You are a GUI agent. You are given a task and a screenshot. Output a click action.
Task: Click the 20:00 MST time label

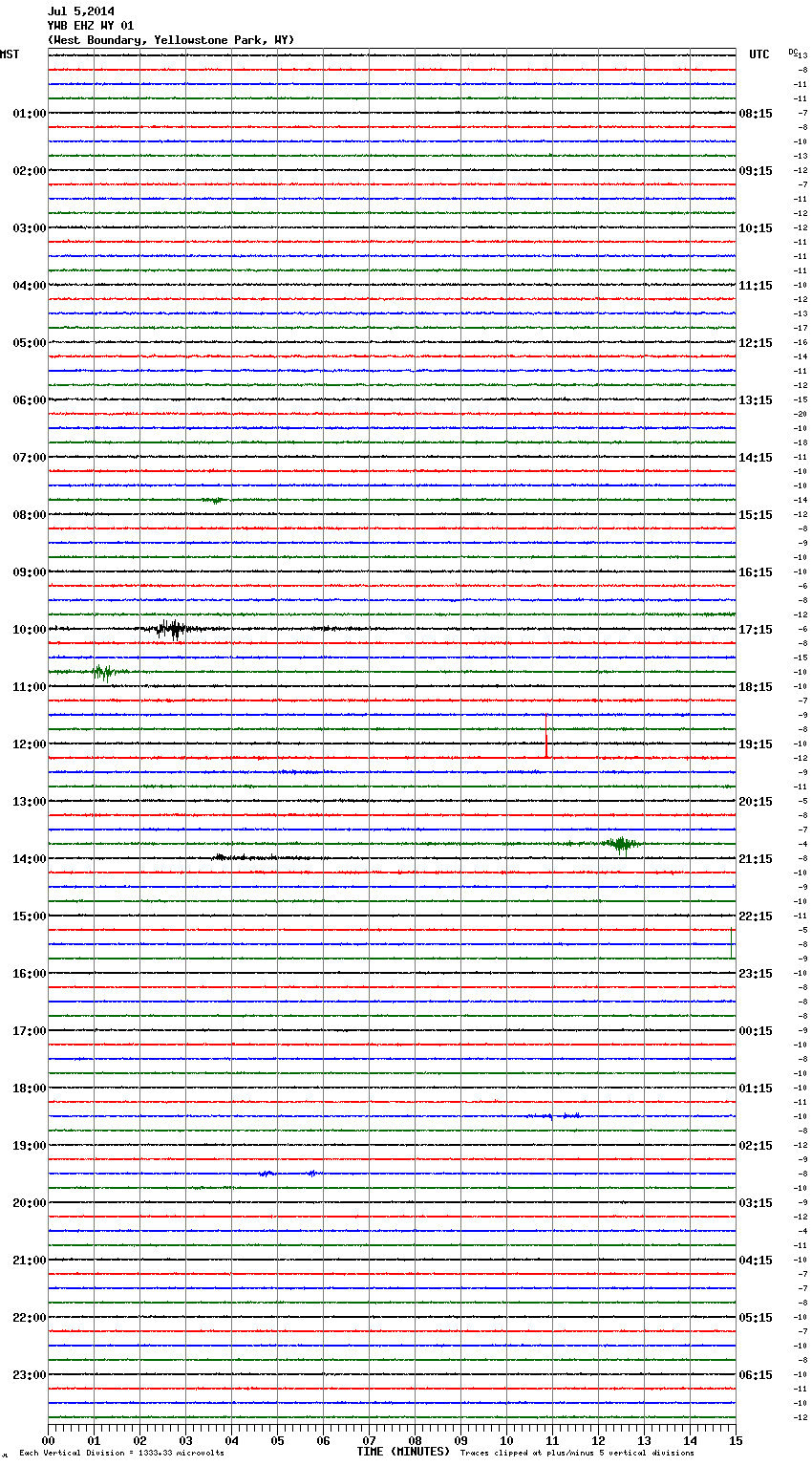(x=29, y=1203)
